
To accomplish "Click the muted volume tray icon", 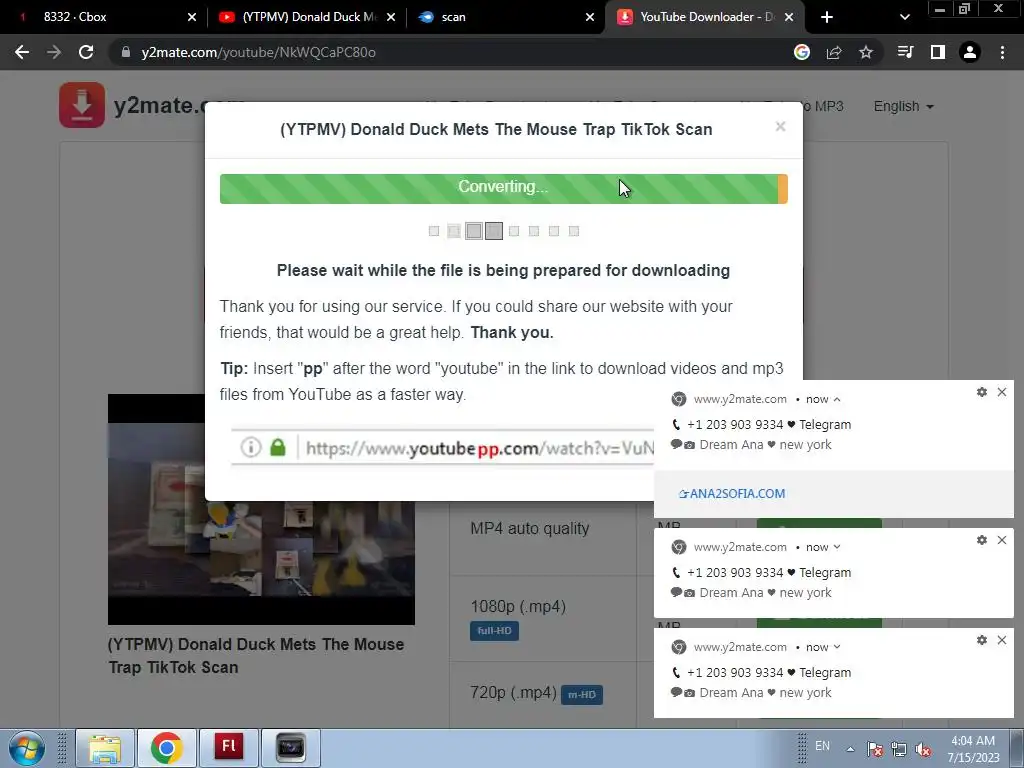I will [x=923, y=749].
